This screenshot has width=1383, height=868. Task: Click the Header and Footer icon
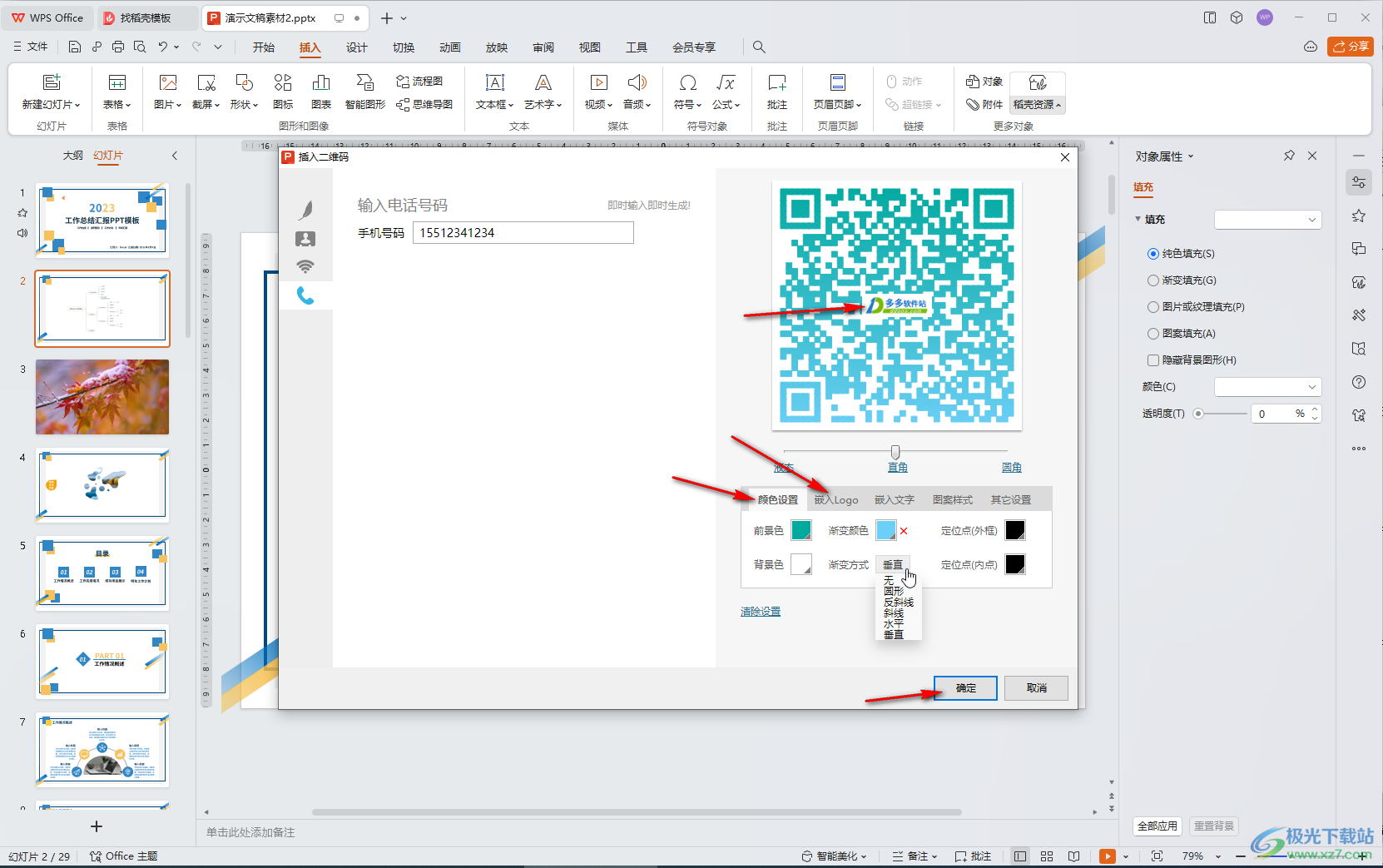coord(838,82)
